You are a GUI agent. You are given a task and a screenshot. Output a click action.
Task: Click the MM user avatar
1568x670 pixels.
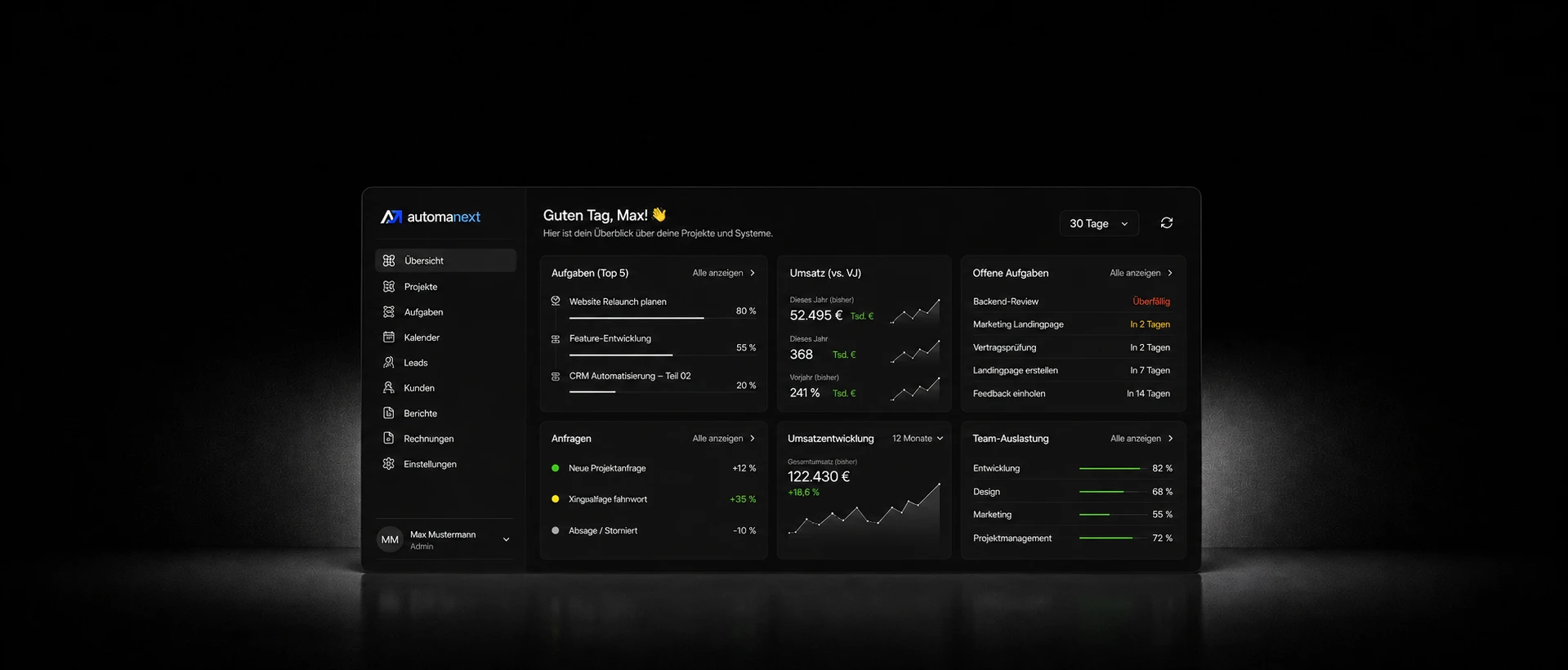tap(390, 539)
